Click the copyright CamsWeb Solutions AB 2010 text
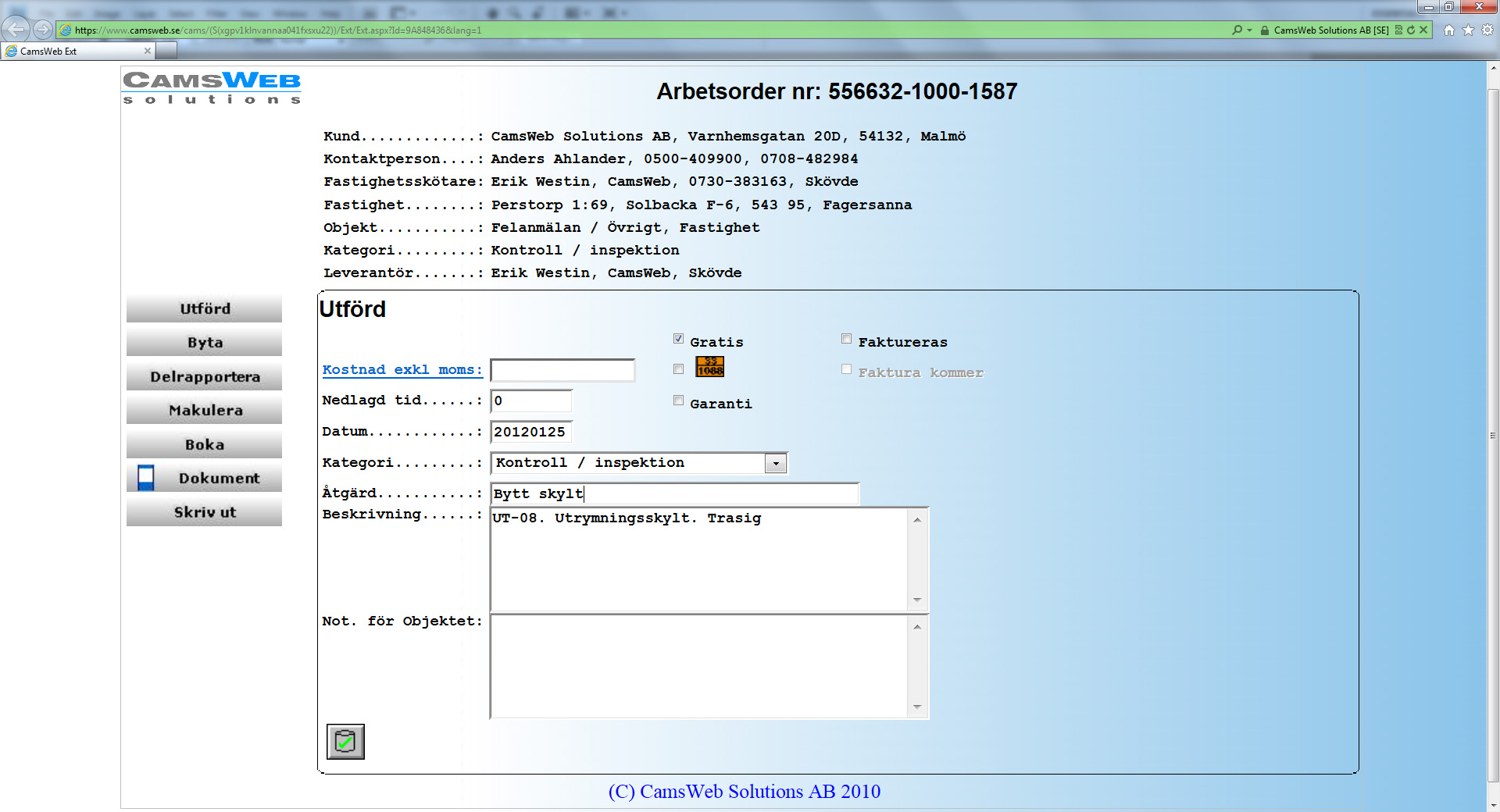1500x812 pixels. click(744, 791)
